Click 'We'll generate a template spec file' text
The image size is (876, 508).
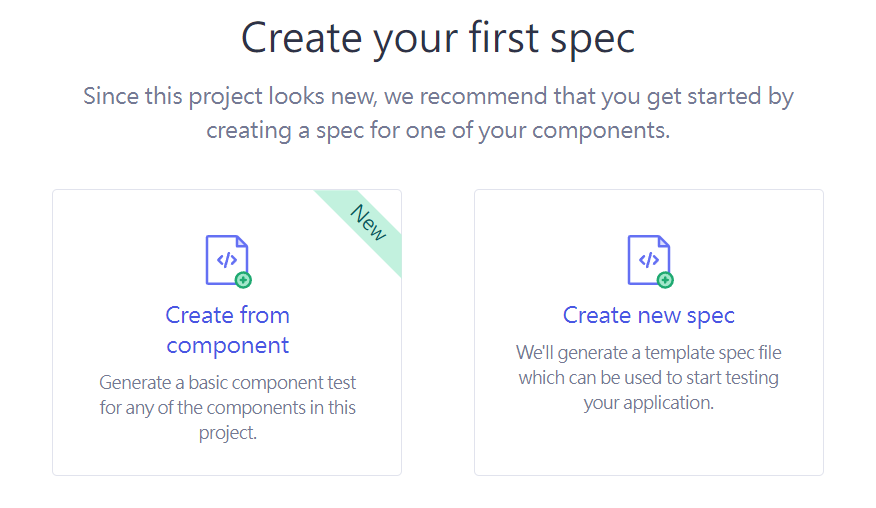(648, 353)
